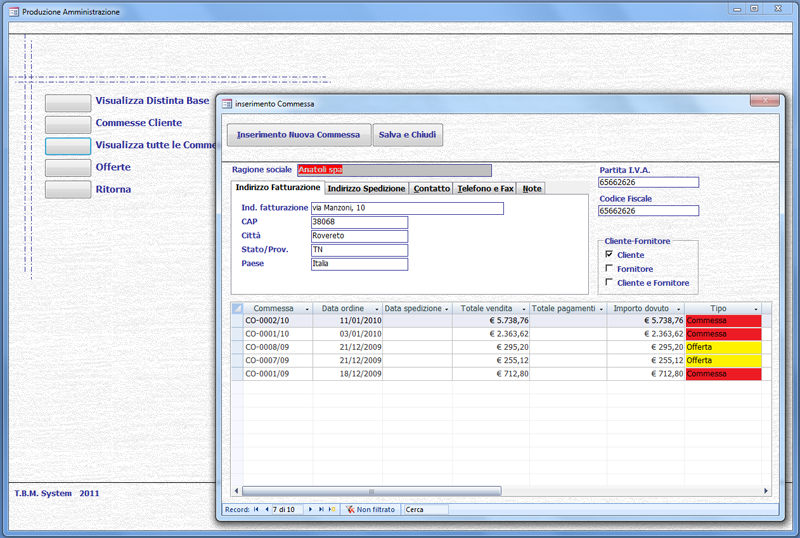Click the inserimento Commessa window form icon

[x=227, y=104]
